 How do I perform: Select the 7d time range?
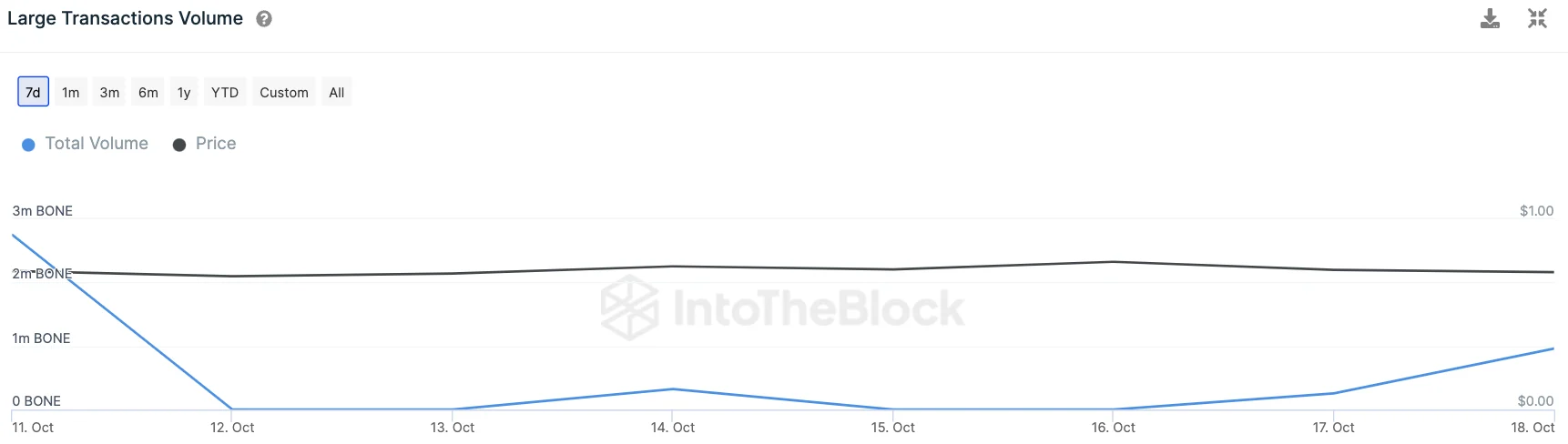pyautogui.click(x=33, y=92)
